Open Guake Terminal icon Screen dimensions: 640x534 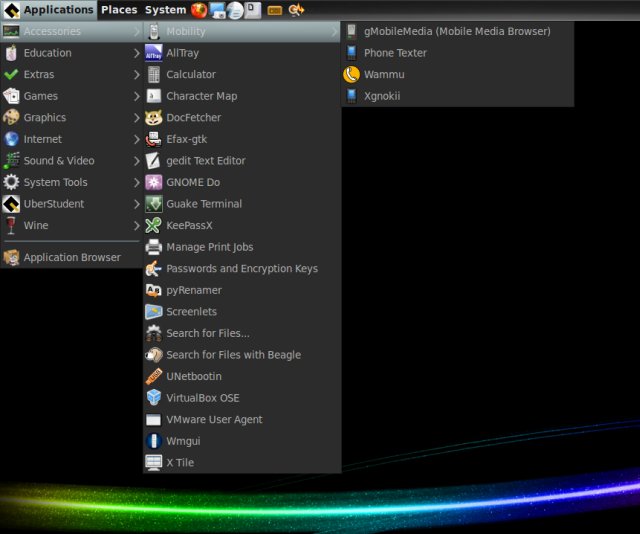coord(153,204)
